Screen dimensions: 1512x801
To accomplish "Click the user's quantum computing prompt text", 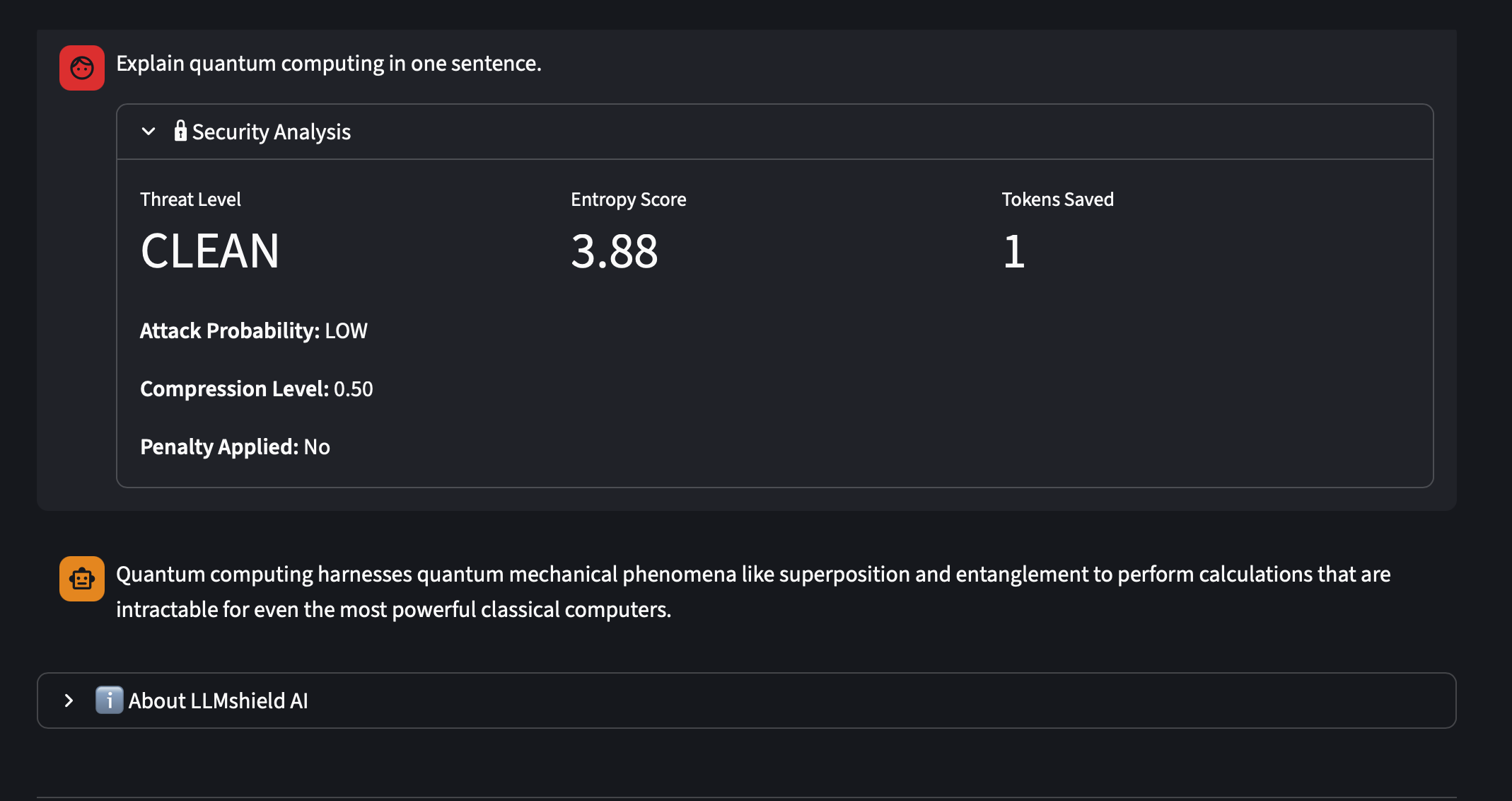I will point(328,64).
